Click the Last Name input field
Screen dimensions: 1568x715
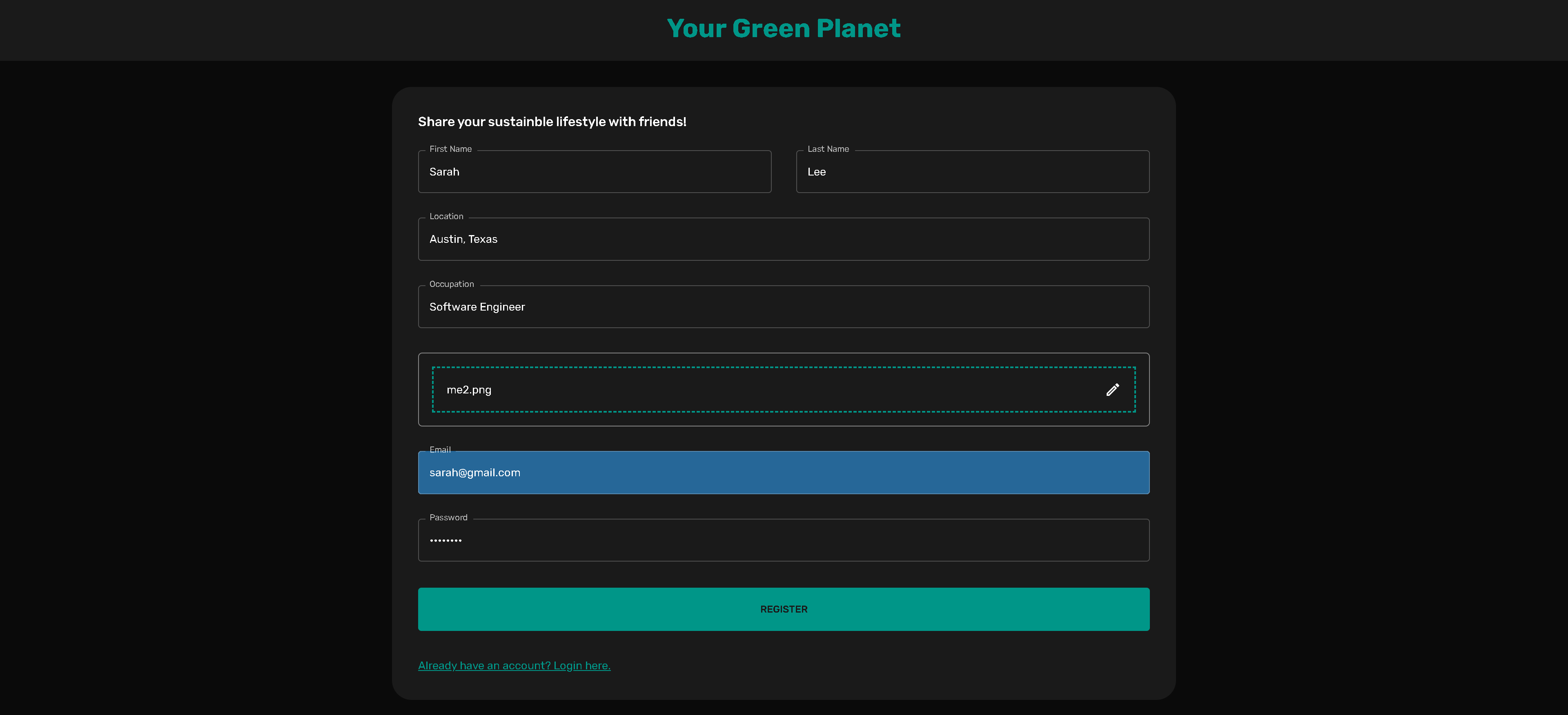coord(972,172)
